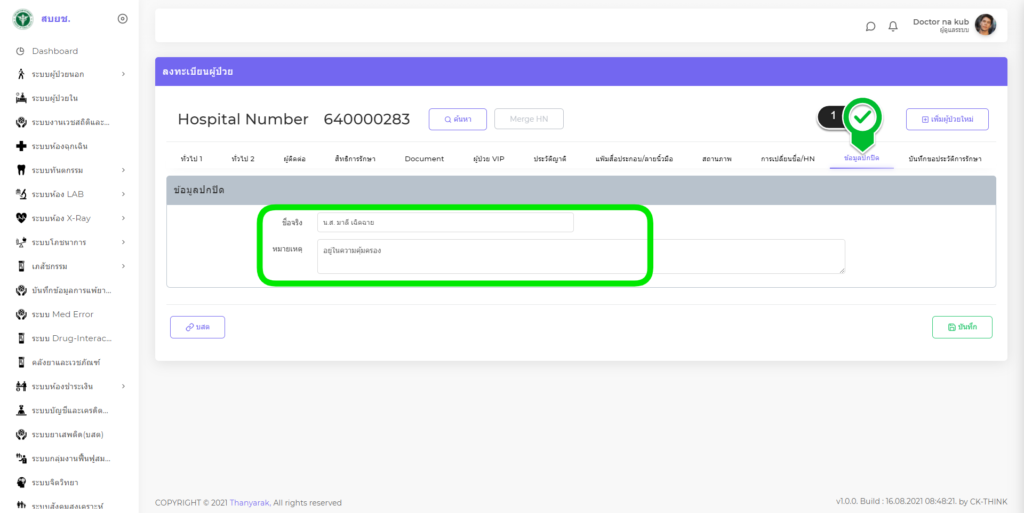Expand the ระบบห้องชำระเงิน submenu chevron
The width and height of the screenshot is (1024, 513).
pos(123,386)
